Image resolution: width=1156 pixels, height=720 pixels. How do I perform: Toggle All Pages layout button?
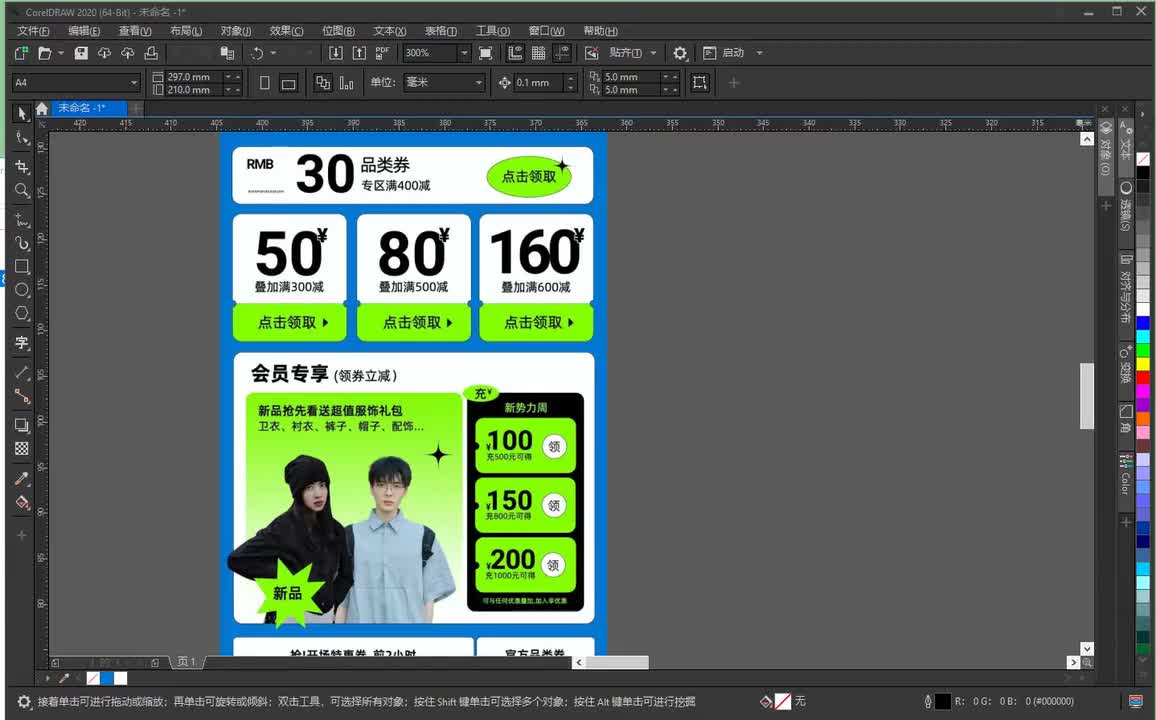(x=323, y=83)
